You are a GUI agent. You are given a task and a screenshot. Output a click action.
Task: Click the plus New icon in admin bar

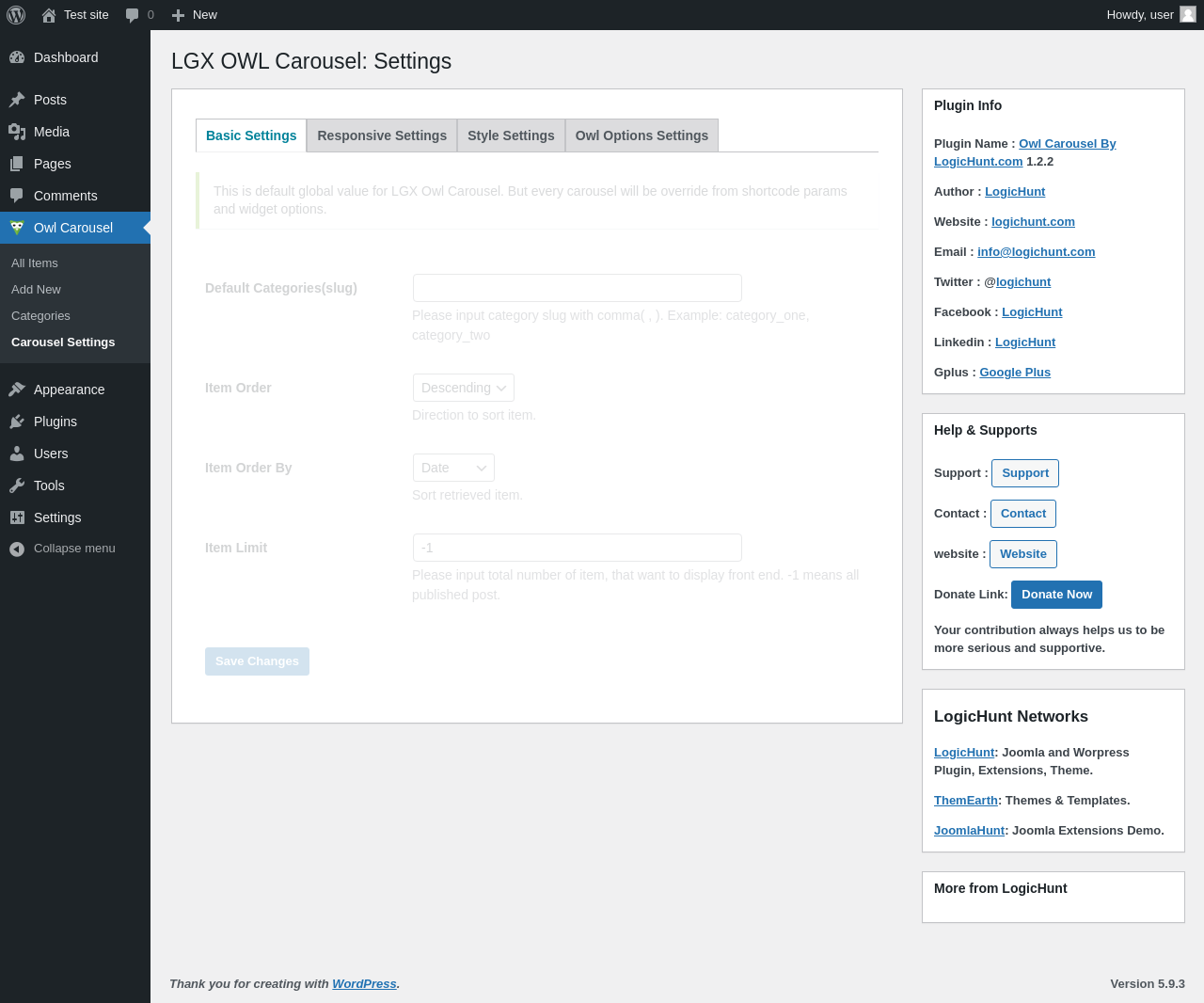point(178,15)
